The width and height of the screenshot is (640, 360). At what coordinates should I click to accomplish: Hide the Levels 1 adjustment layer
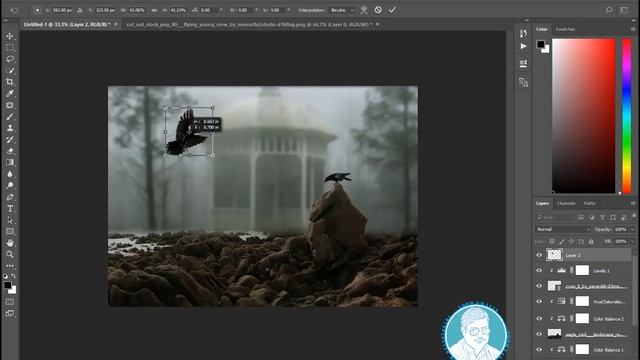[x=539, y=271]
